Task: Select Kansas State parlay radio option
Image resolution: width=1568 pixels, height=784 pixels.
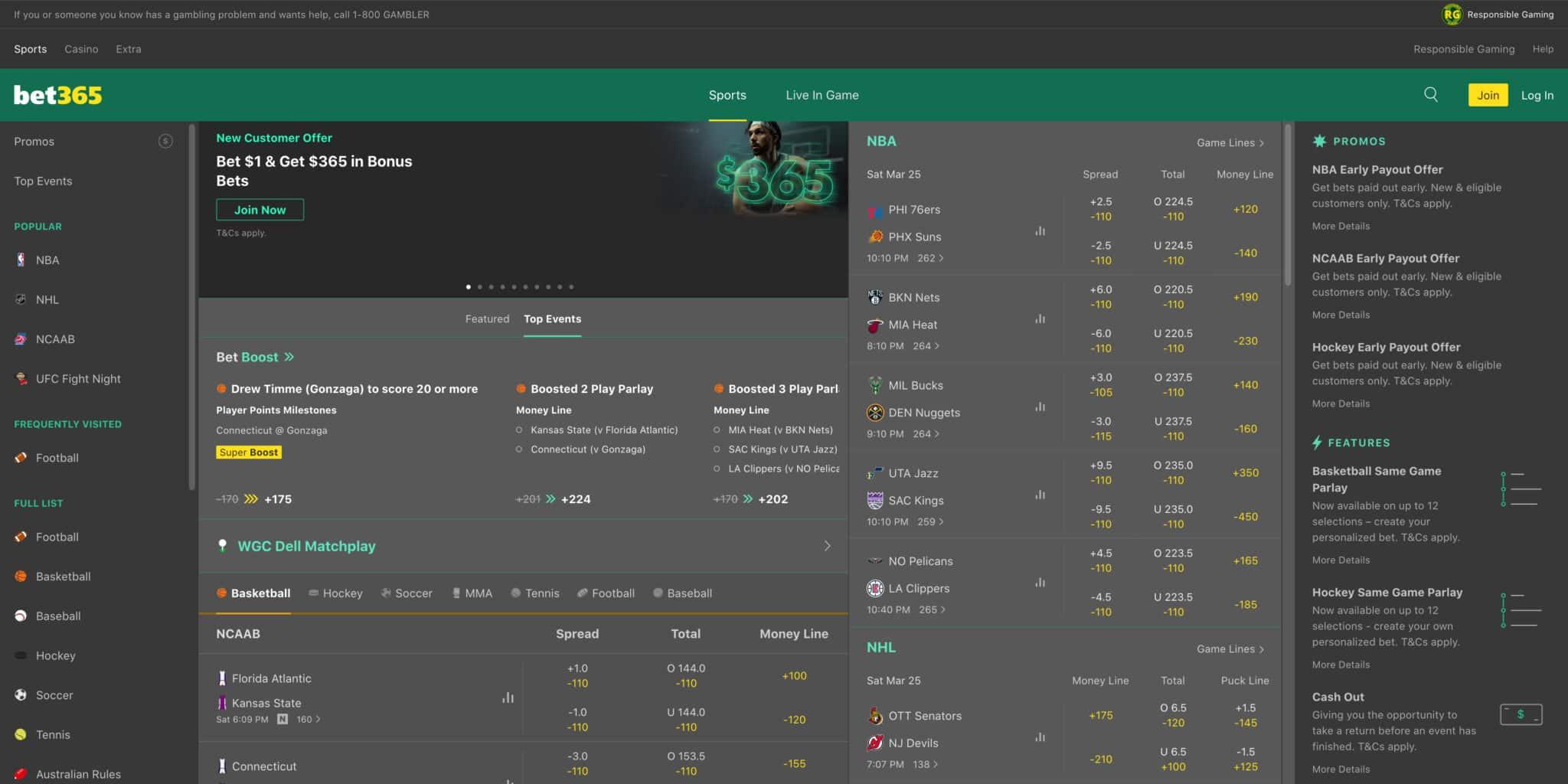Action: click(x=519, y=430)
